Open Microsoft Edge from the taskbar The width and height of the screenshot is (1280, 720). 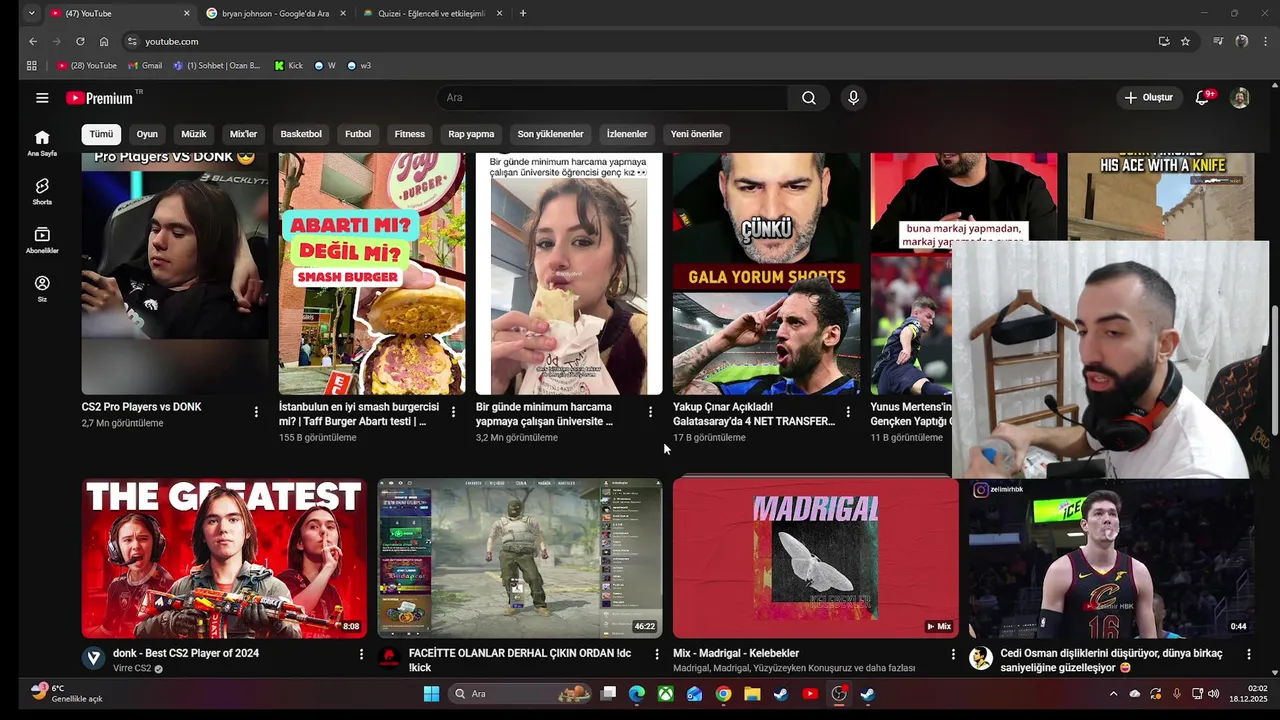coord(637,694)
